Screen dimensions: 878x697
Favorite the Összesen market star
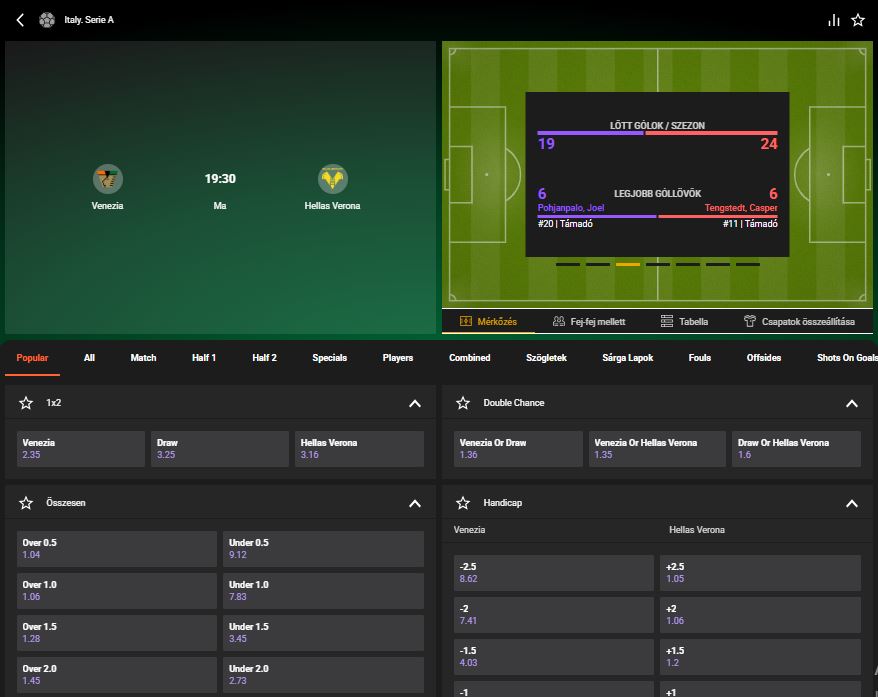click(26, 503)
